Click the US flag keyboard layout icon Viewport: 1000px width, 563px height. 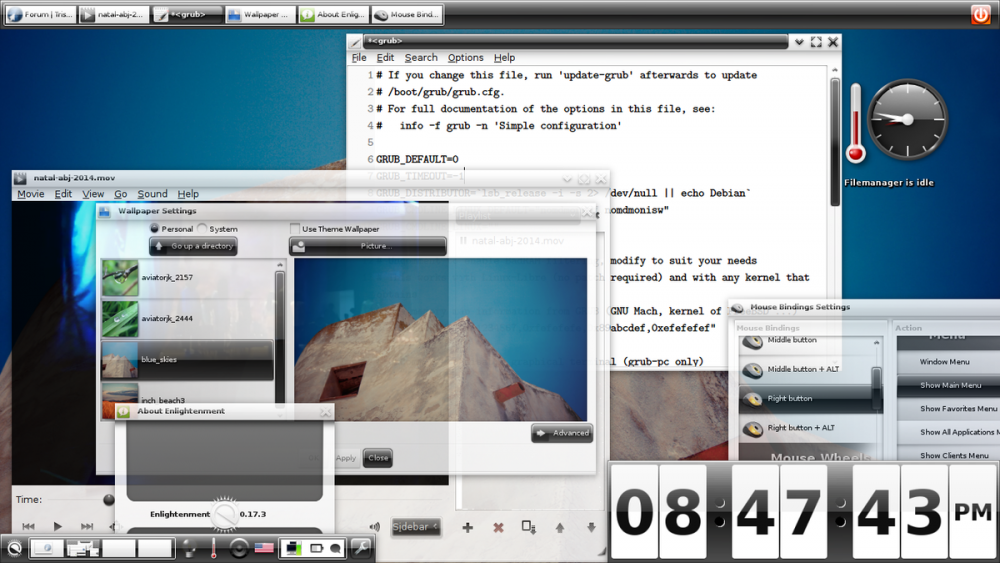point(265,548)
